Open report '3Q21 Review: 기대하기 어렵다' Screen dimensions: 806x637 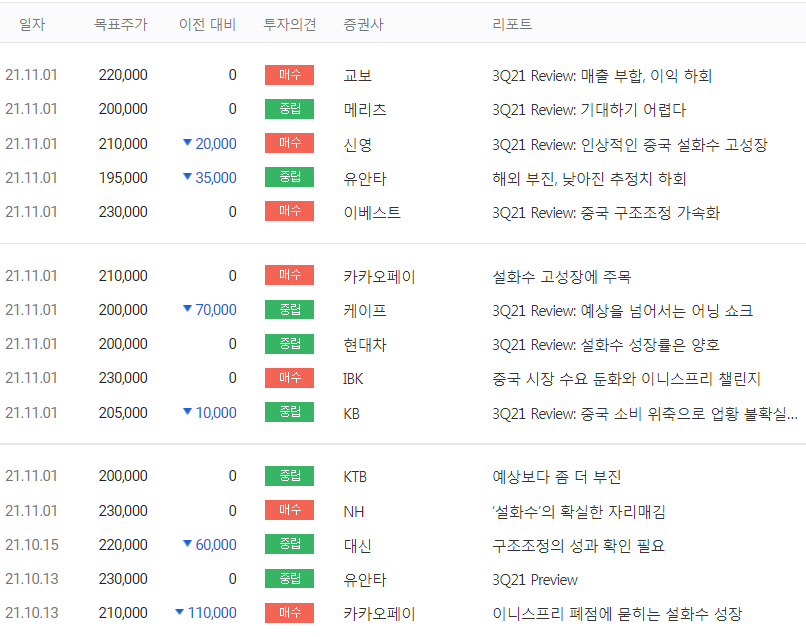589,110
